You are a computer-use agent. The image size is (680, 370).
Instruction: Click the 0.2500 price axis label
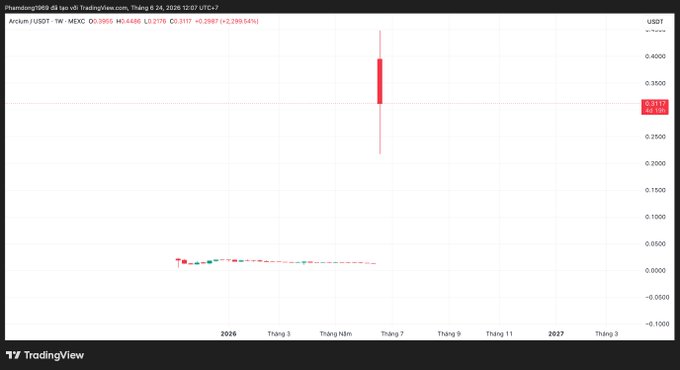(655, 137)
